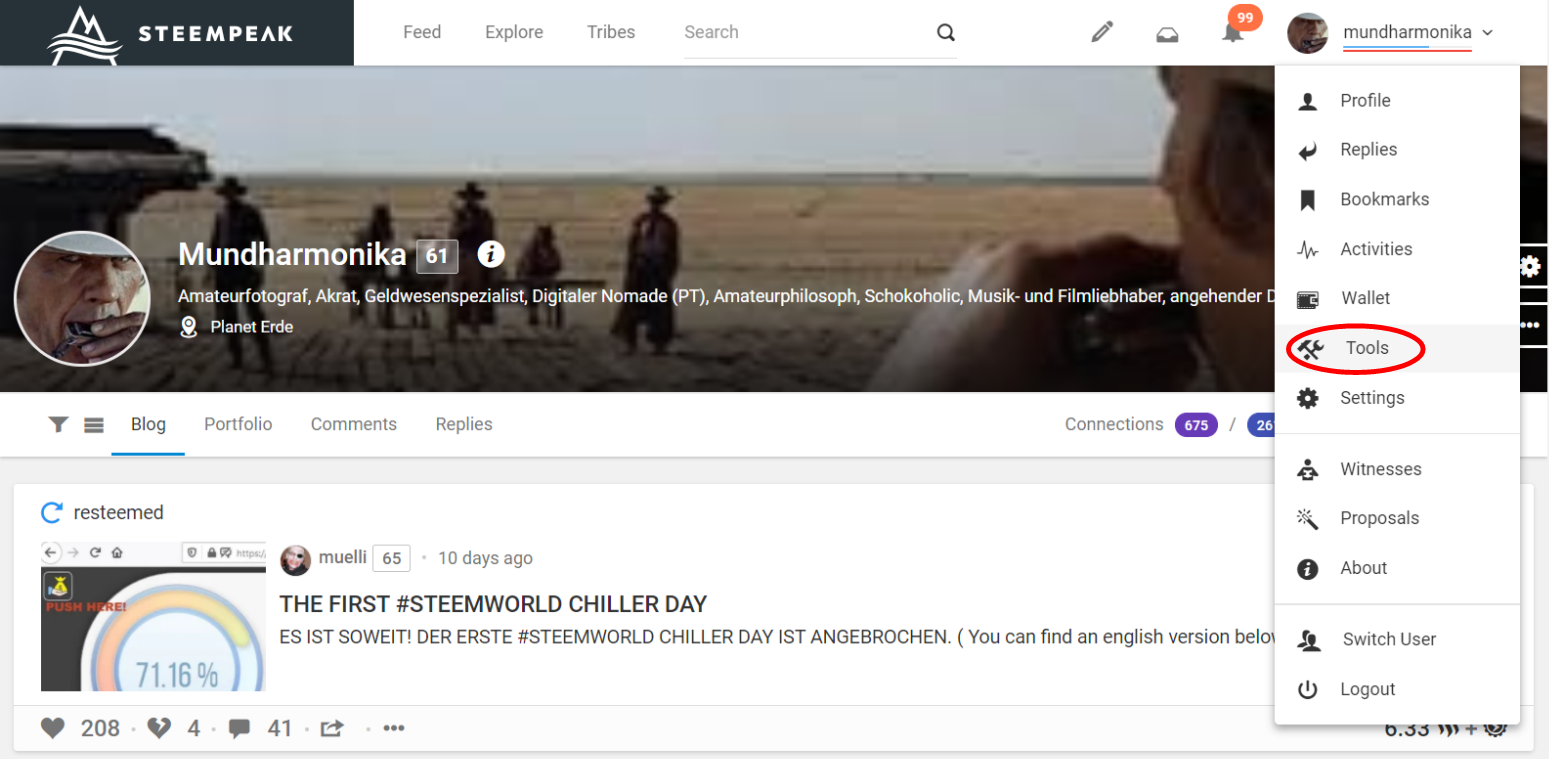Open Bookmarks from user menu

pyautogui.click(x=1397, y=199)
